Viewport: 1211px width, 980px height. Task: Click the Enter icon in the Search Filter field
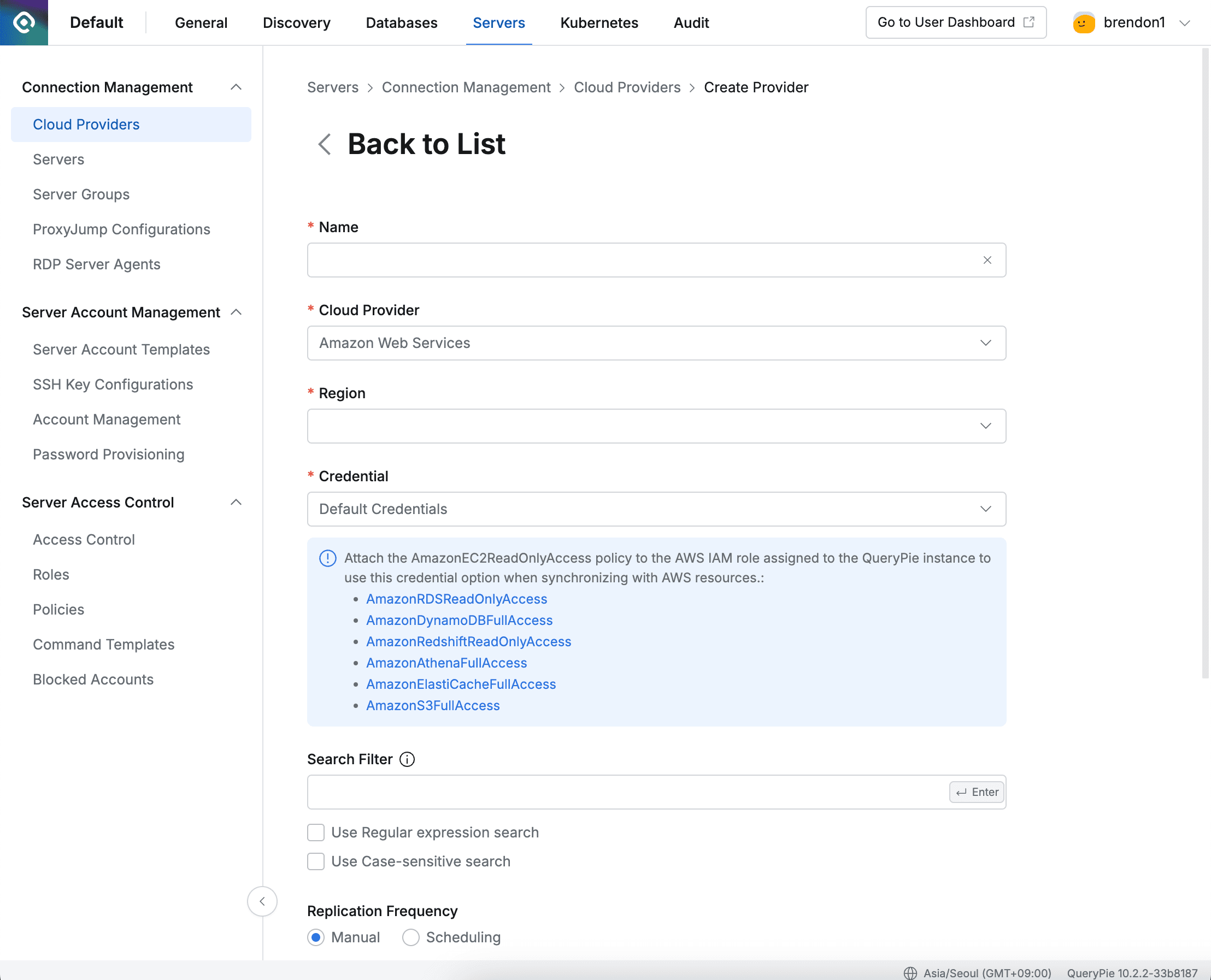point(976,792)
